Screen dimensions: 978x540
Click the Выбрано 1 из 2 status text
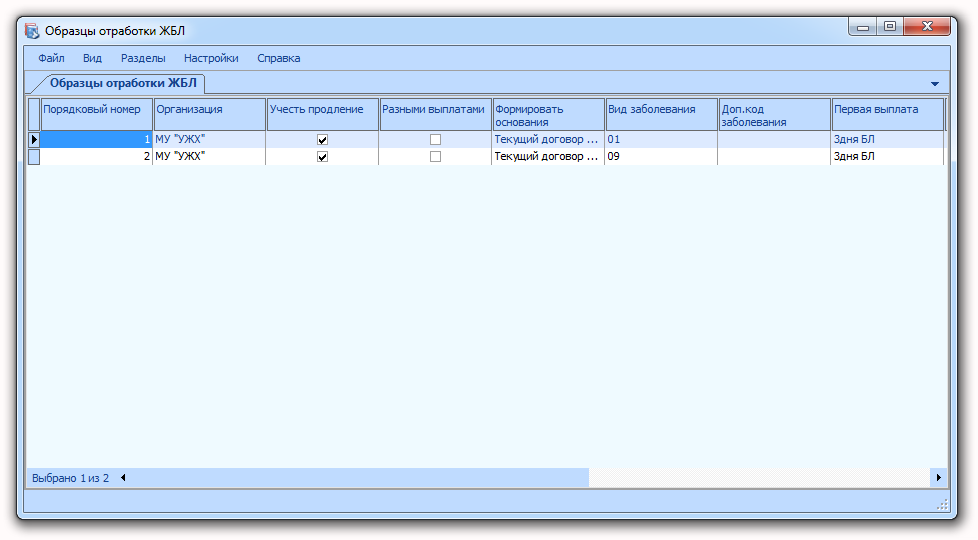[70, 478]
